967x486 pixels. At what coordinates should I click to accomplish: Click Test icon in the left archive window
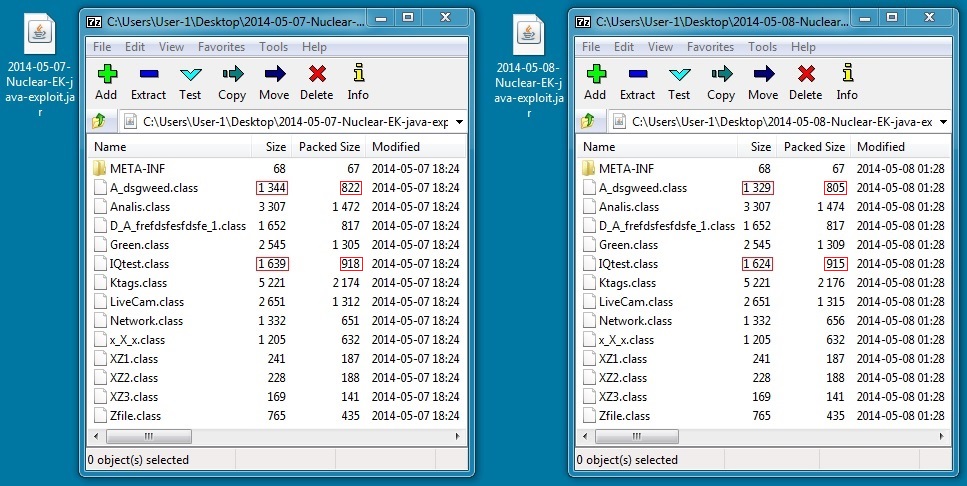pyautogui.click(x=190, y=81)
